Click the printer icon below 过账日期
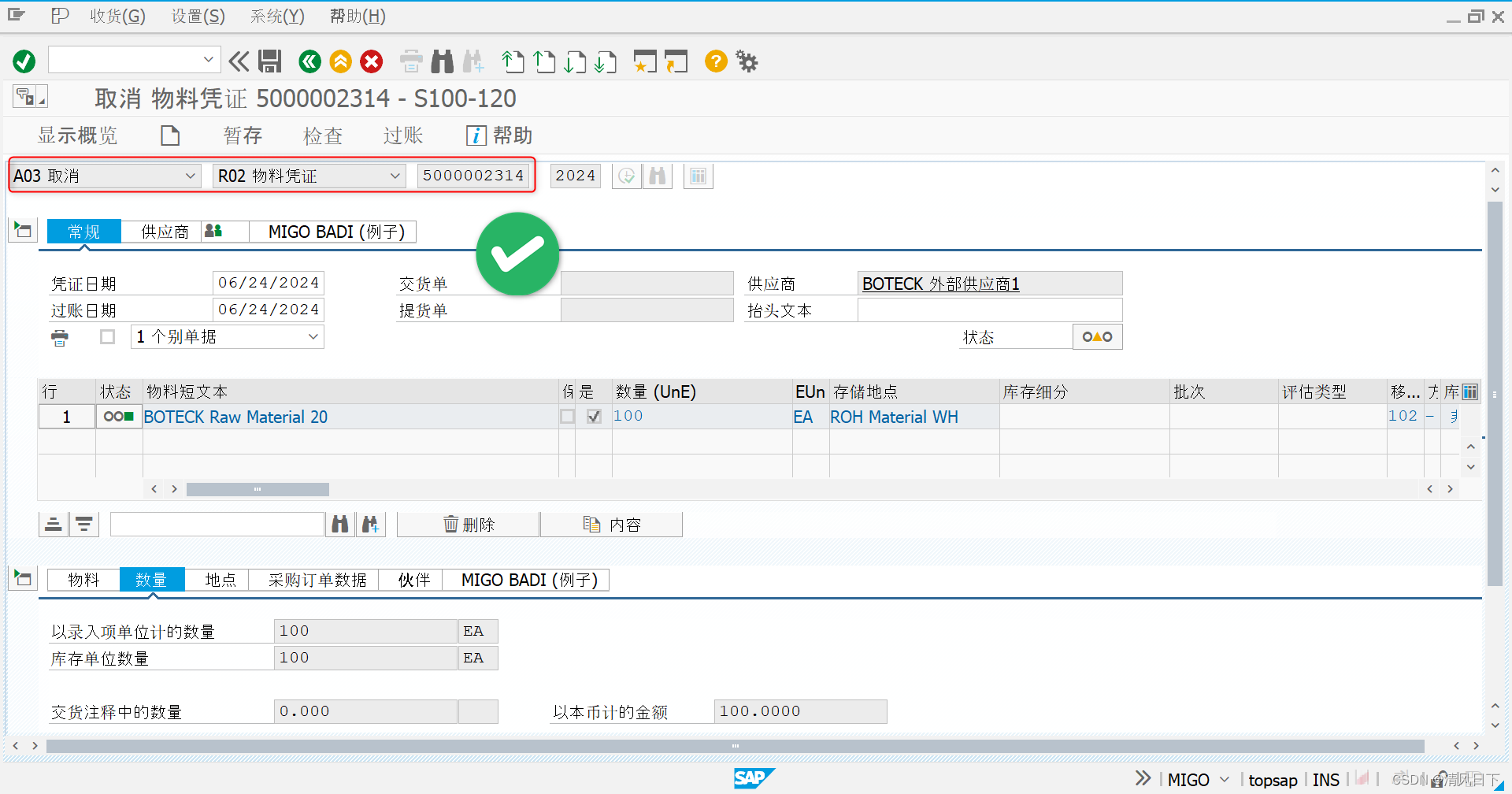The width and height of the screenshot is (1512, 794). coord(60,338)
